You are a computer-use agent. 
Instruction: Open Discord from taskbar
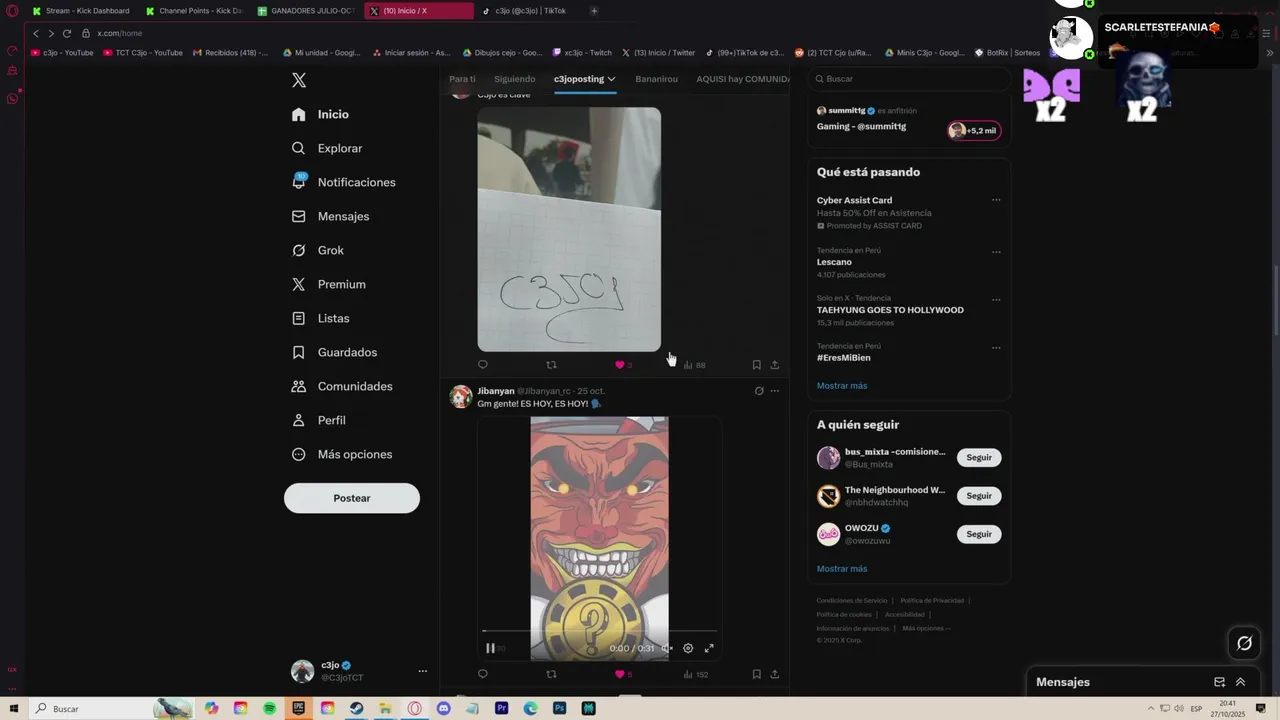443,708
